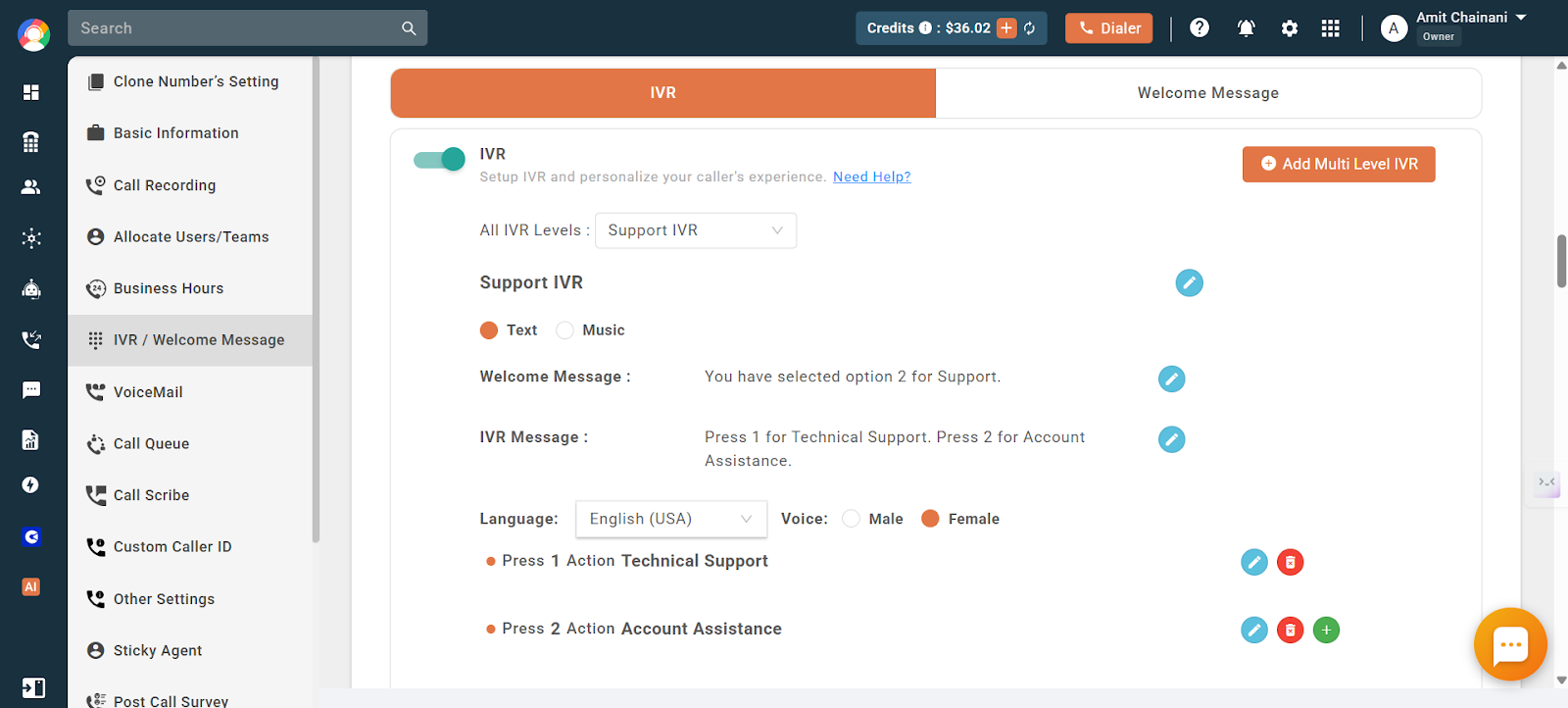Open the notifications bell icon
Viewport: 1568px width, 708px height.
click(x=1247, y=28)
